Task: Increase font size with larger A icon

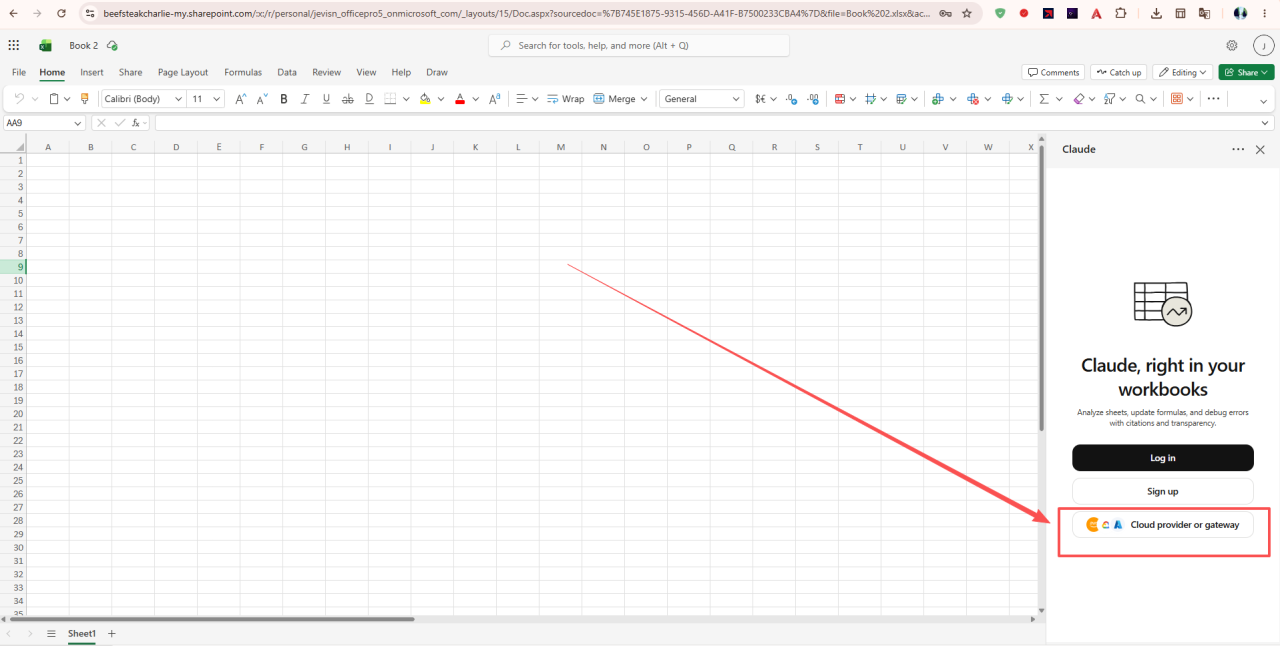Action: 240,99
